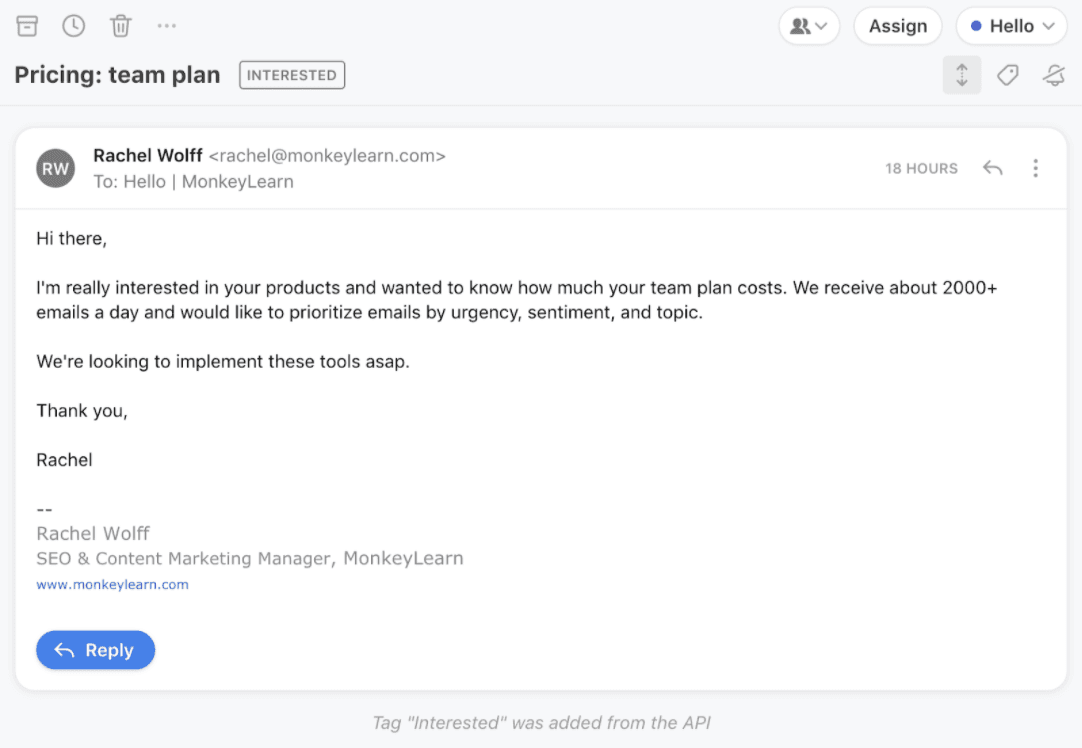Click the Hi there, greeting line
The height and width of the screenshot is (748, 1082).
pyautogui.click(x=72, y=239)
